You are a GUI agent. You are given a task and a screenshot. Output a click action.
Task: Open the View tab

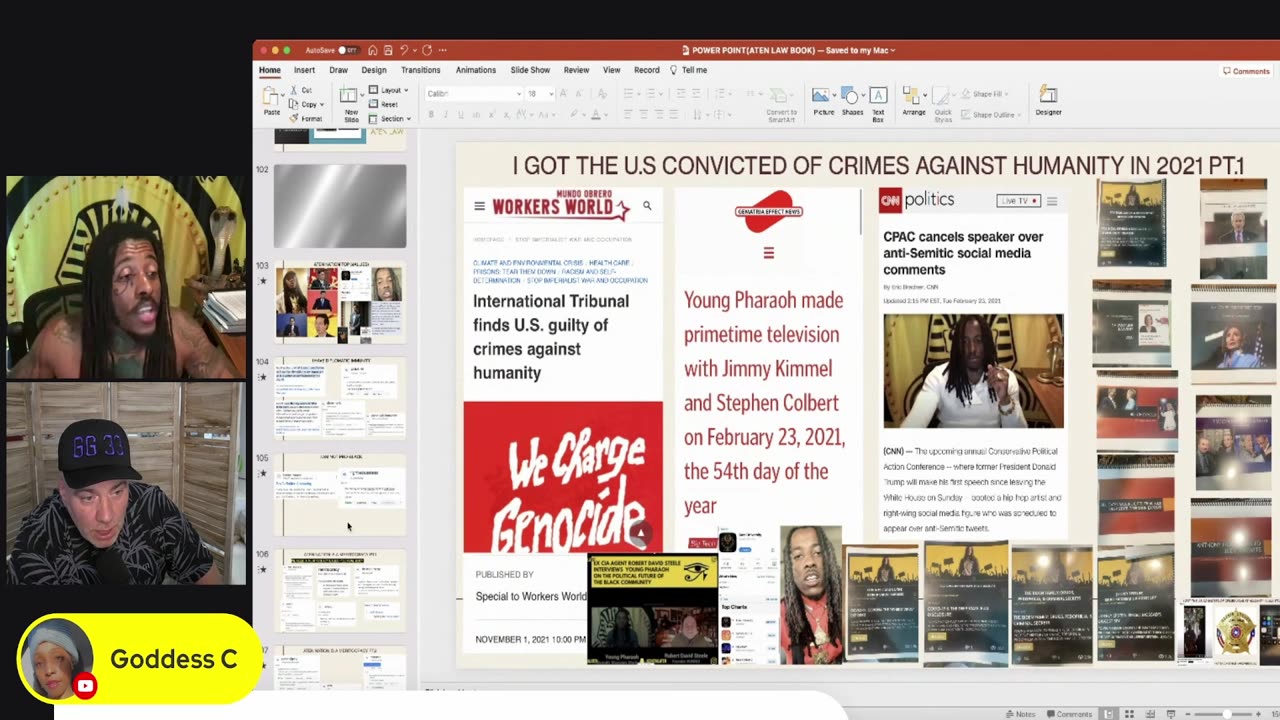(611, 70)
